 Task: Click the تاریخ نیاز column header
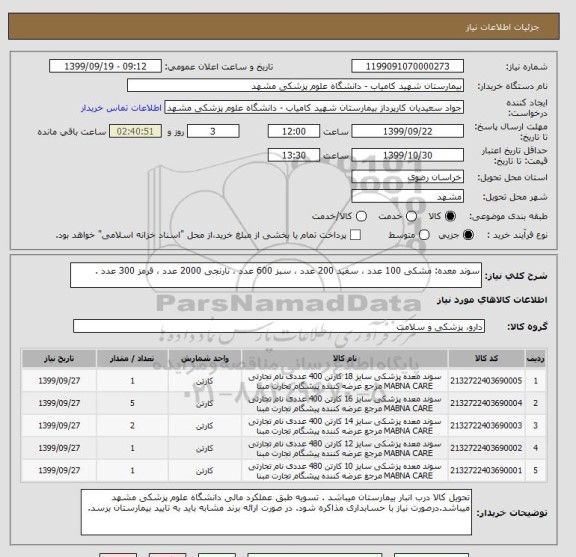[59, 359]
